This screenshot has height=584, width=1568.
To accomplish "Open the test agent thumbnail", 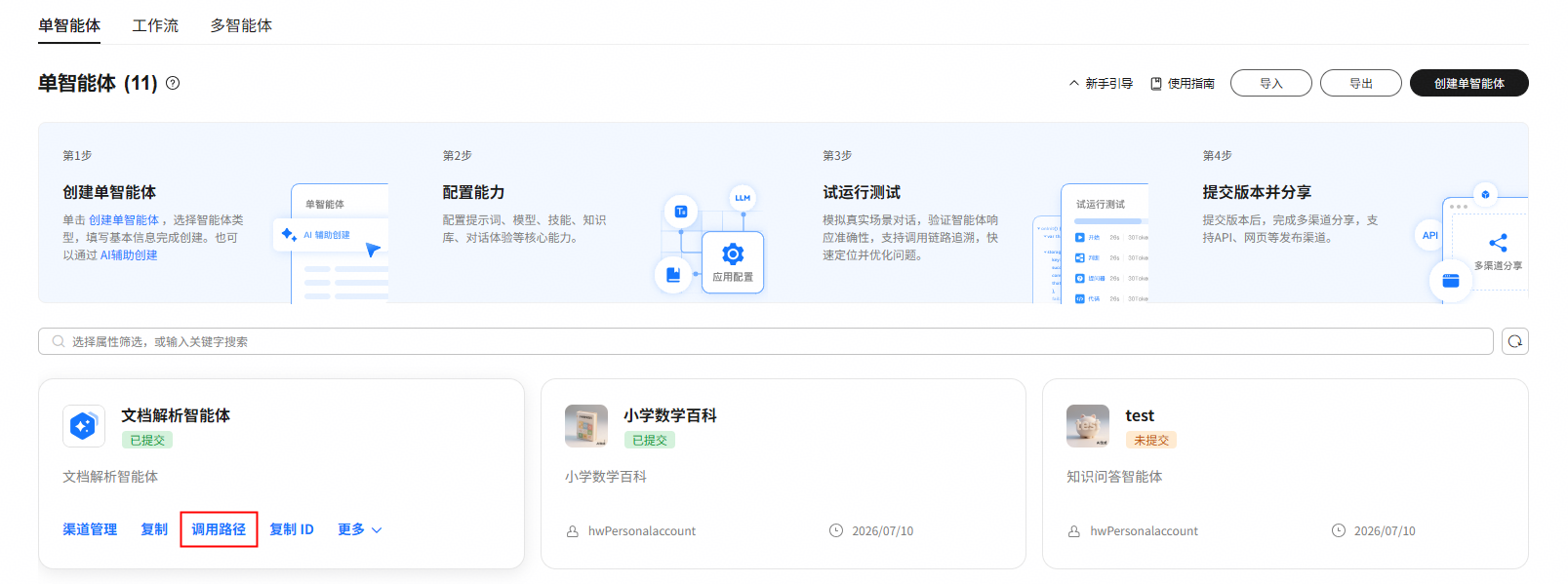I will point(1088,426).
